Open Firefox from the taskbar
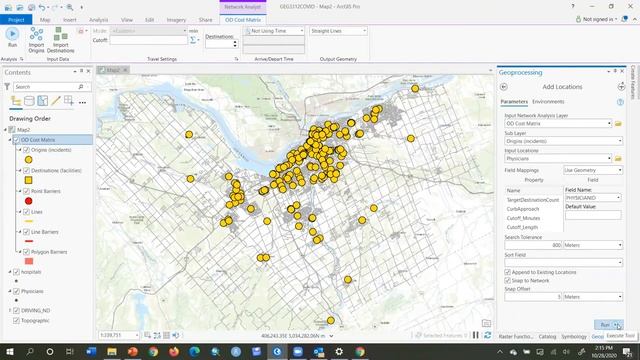The image size is (640, 360). [x=174, y=351]
